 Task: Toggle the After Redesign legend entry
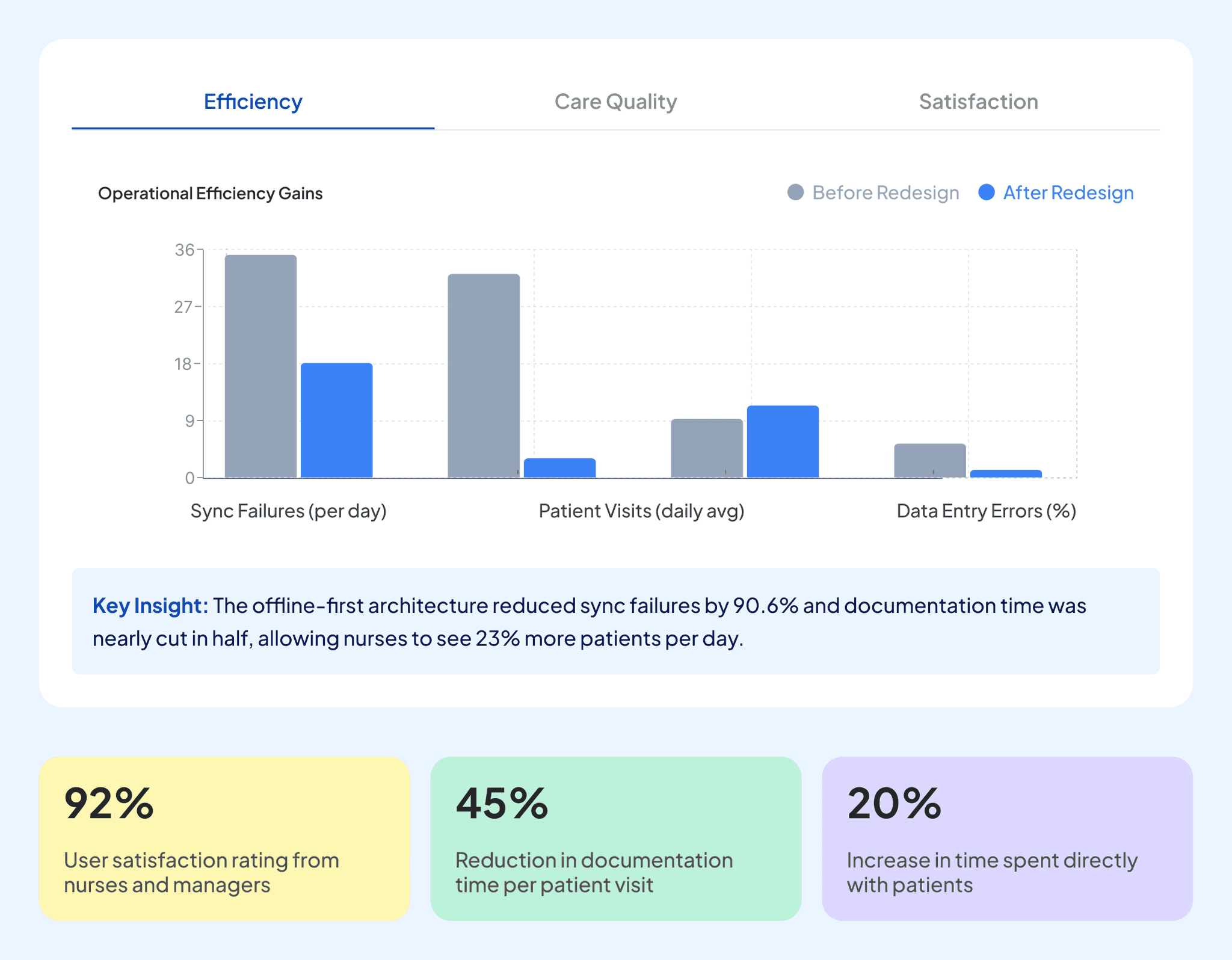coord(1056,192)
